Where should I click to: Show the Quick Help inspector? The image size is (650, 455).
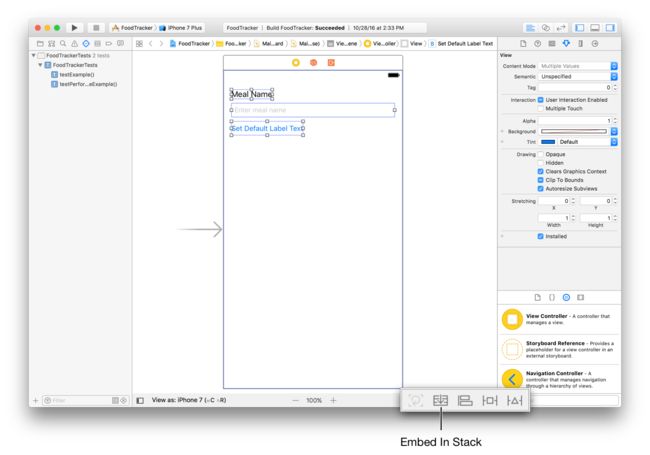pyautogui.click(x=538, y=44)
